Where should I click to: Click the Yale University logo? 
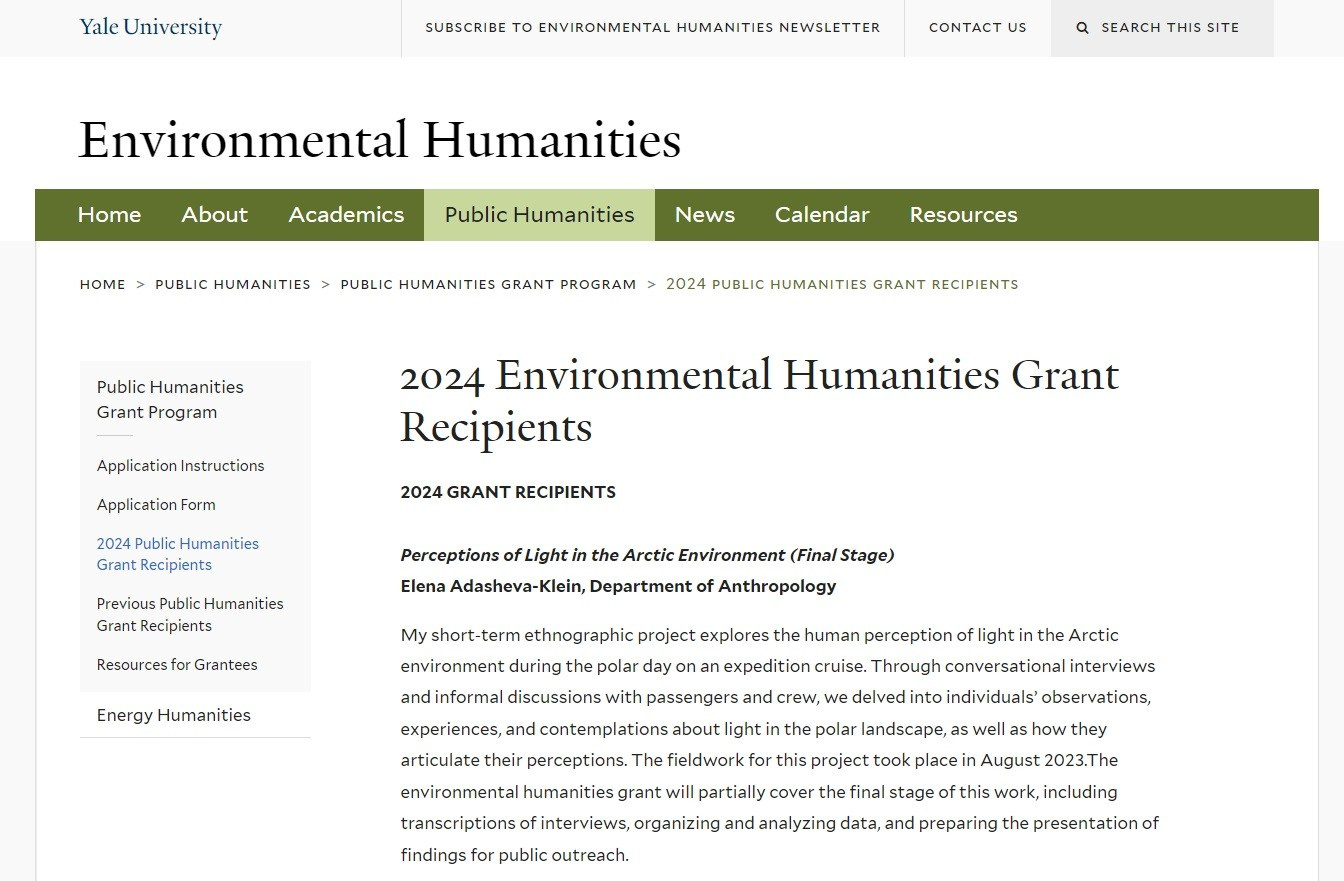coord(150,27)
